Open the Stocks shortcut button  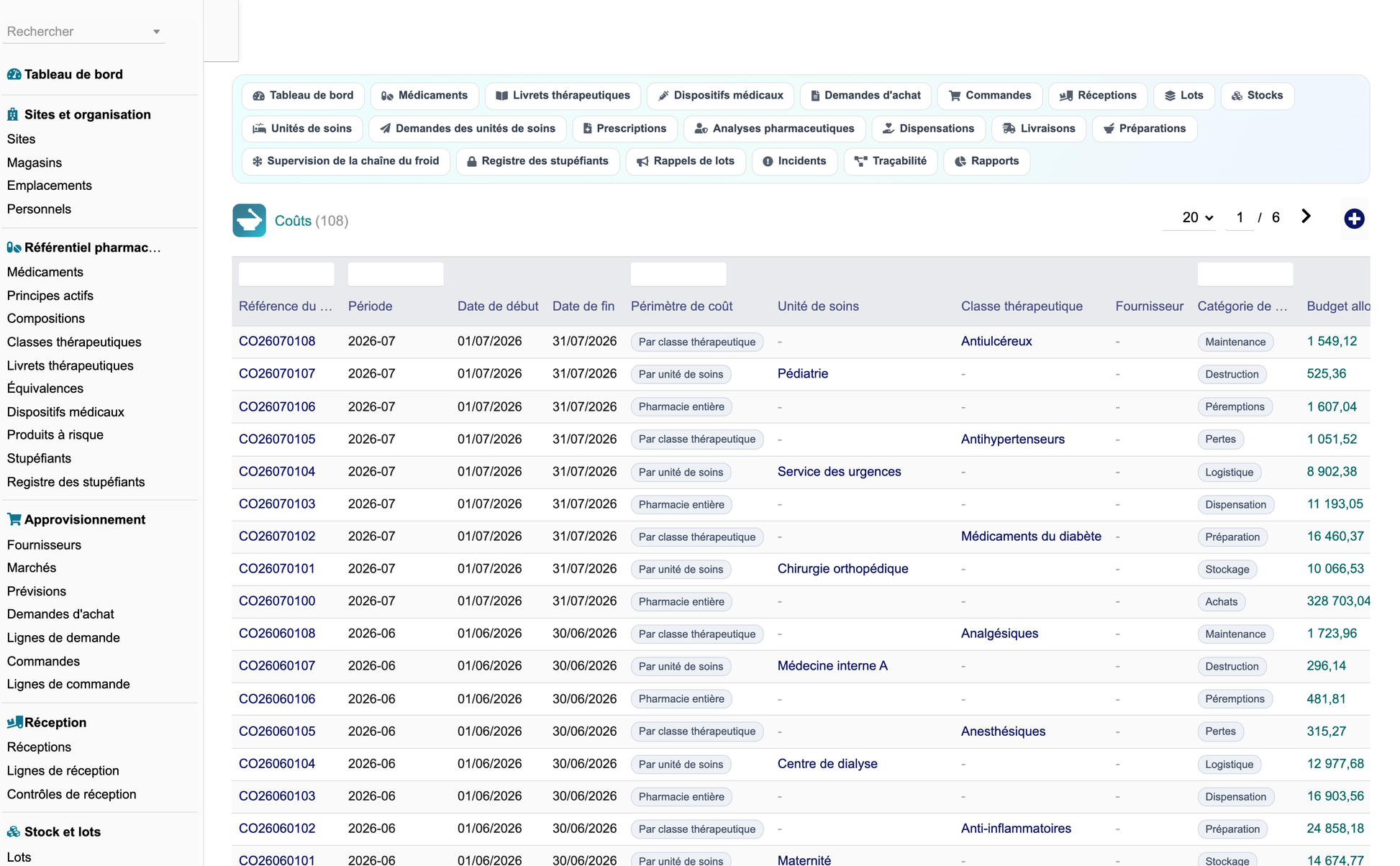pos(1257,96)
